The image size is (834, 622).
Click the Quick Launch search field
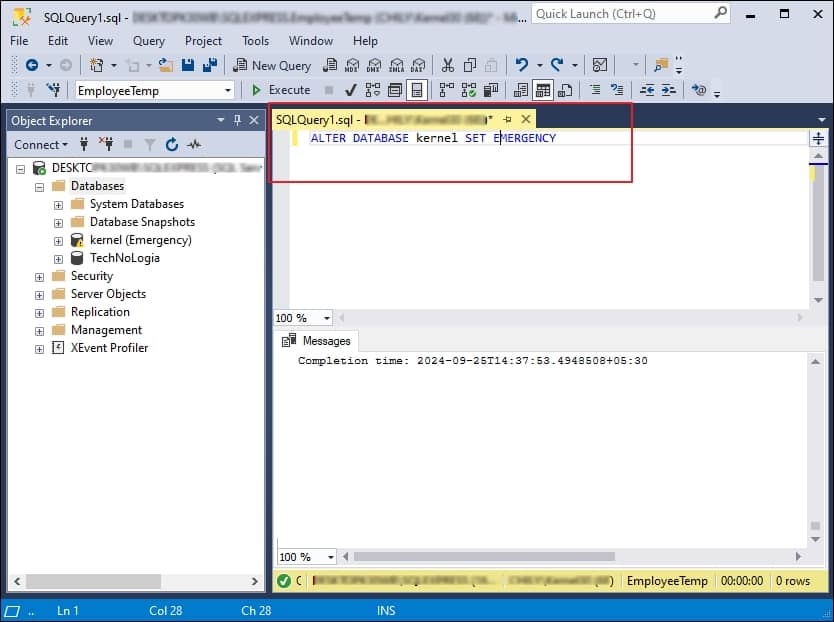[630, 14]
